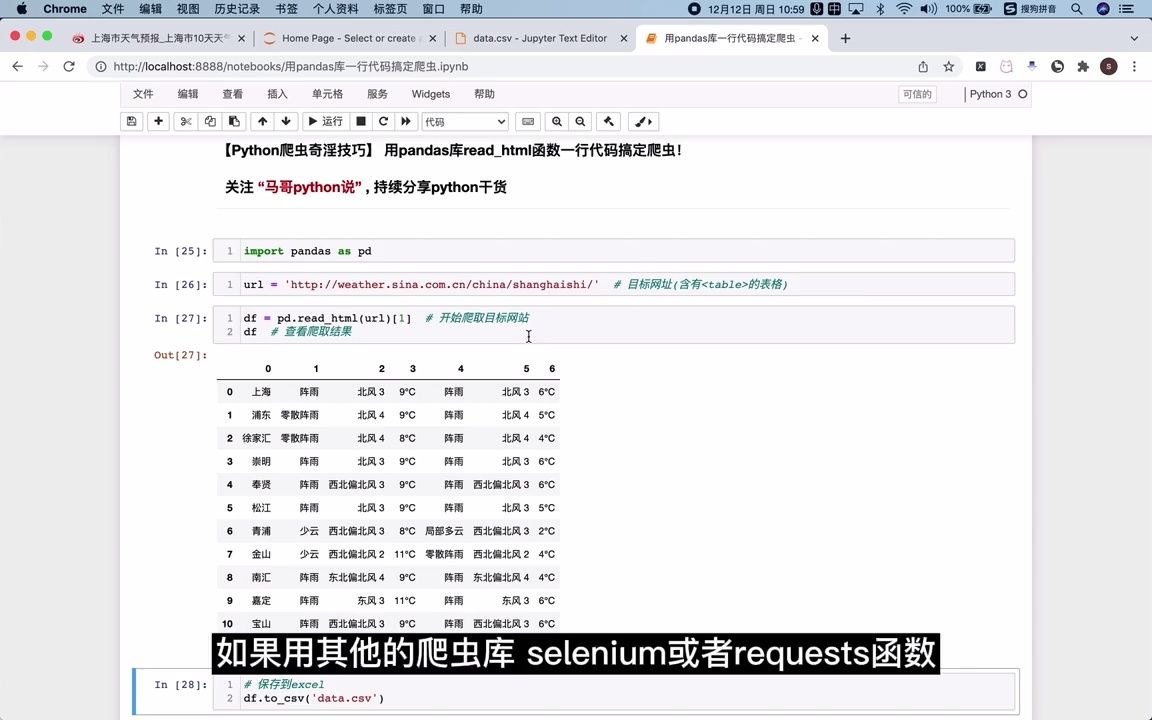Expand the bookmarks dropdown arrow near the tabs
The image size is (1152, 720).
(1135, 37)
